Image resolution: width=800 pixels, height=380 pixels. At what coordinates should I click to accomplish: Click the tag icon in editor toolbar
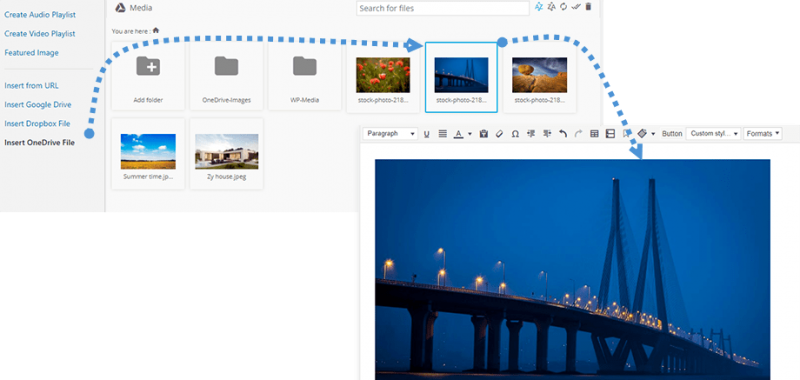click(642, 133)
